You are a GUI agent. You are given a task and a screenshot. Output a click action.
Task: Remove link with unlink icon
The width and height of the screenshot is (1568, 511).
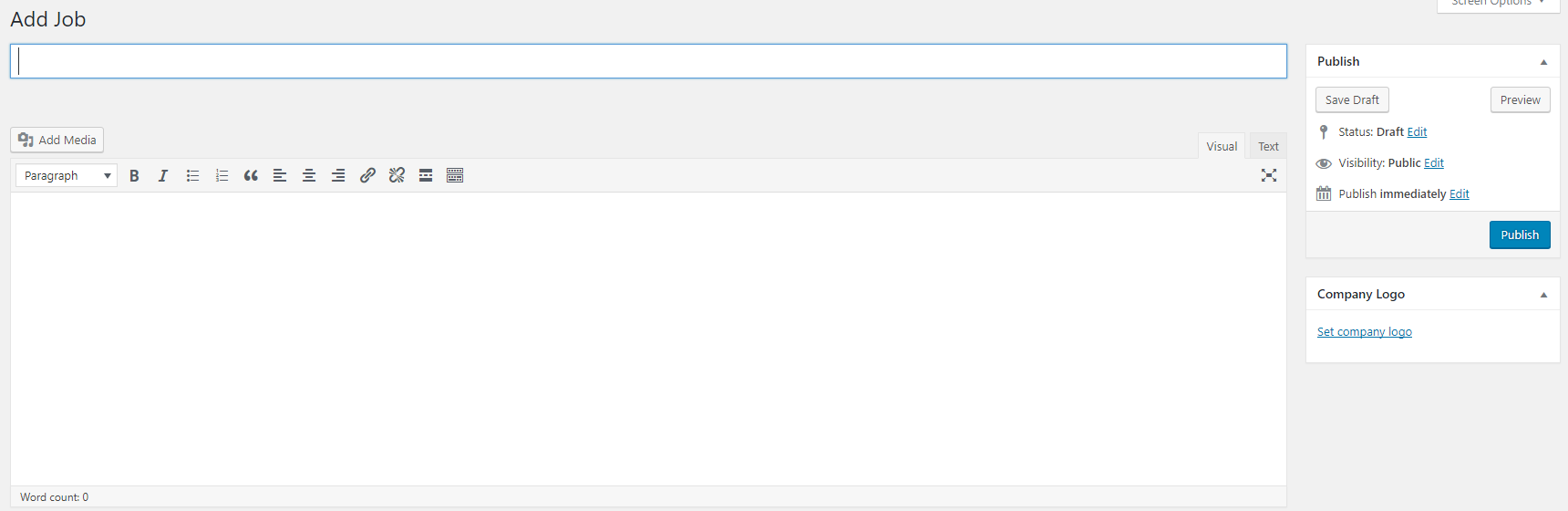click(397, 175)
